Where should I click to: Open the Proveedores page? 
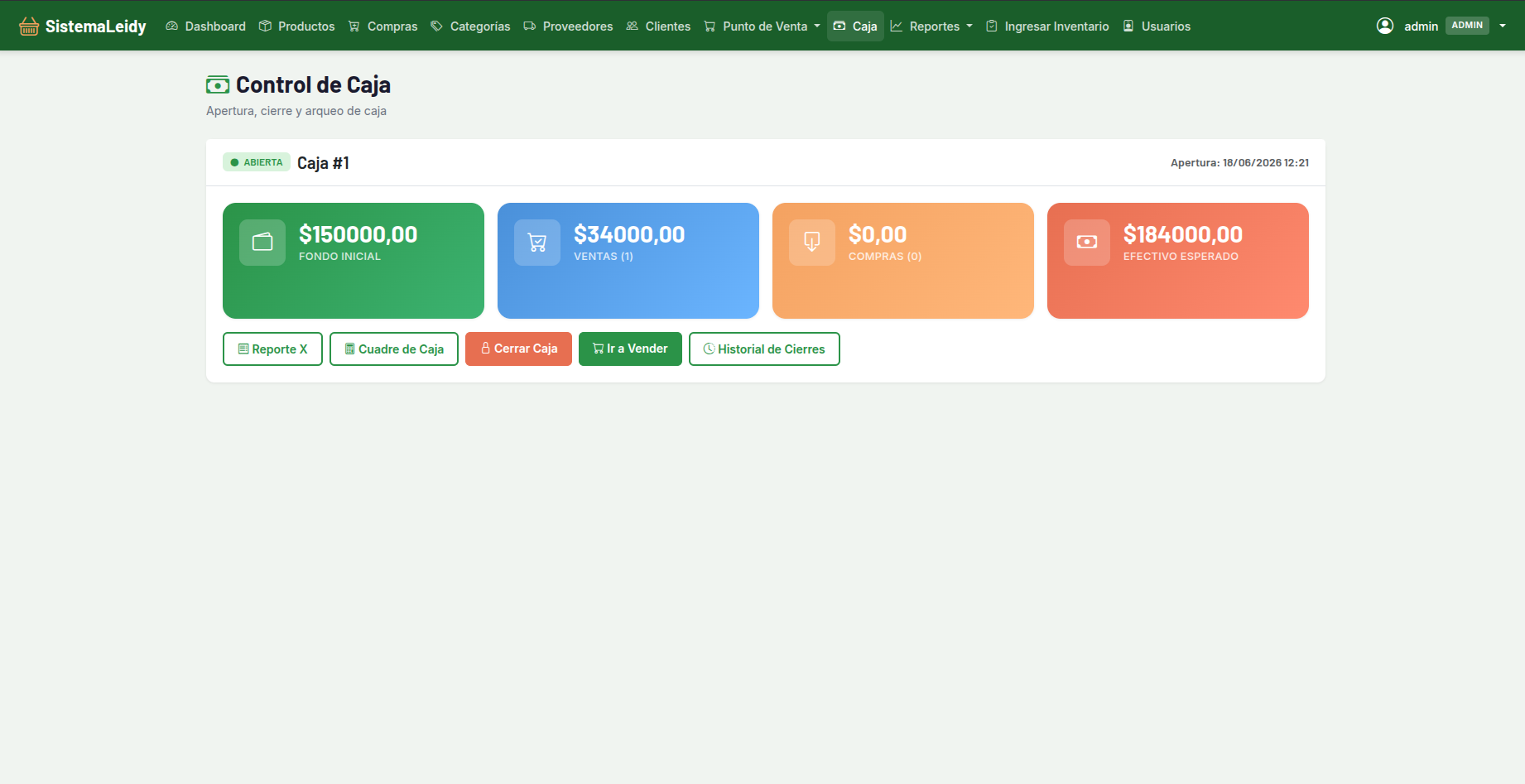[x=568, y=26]
